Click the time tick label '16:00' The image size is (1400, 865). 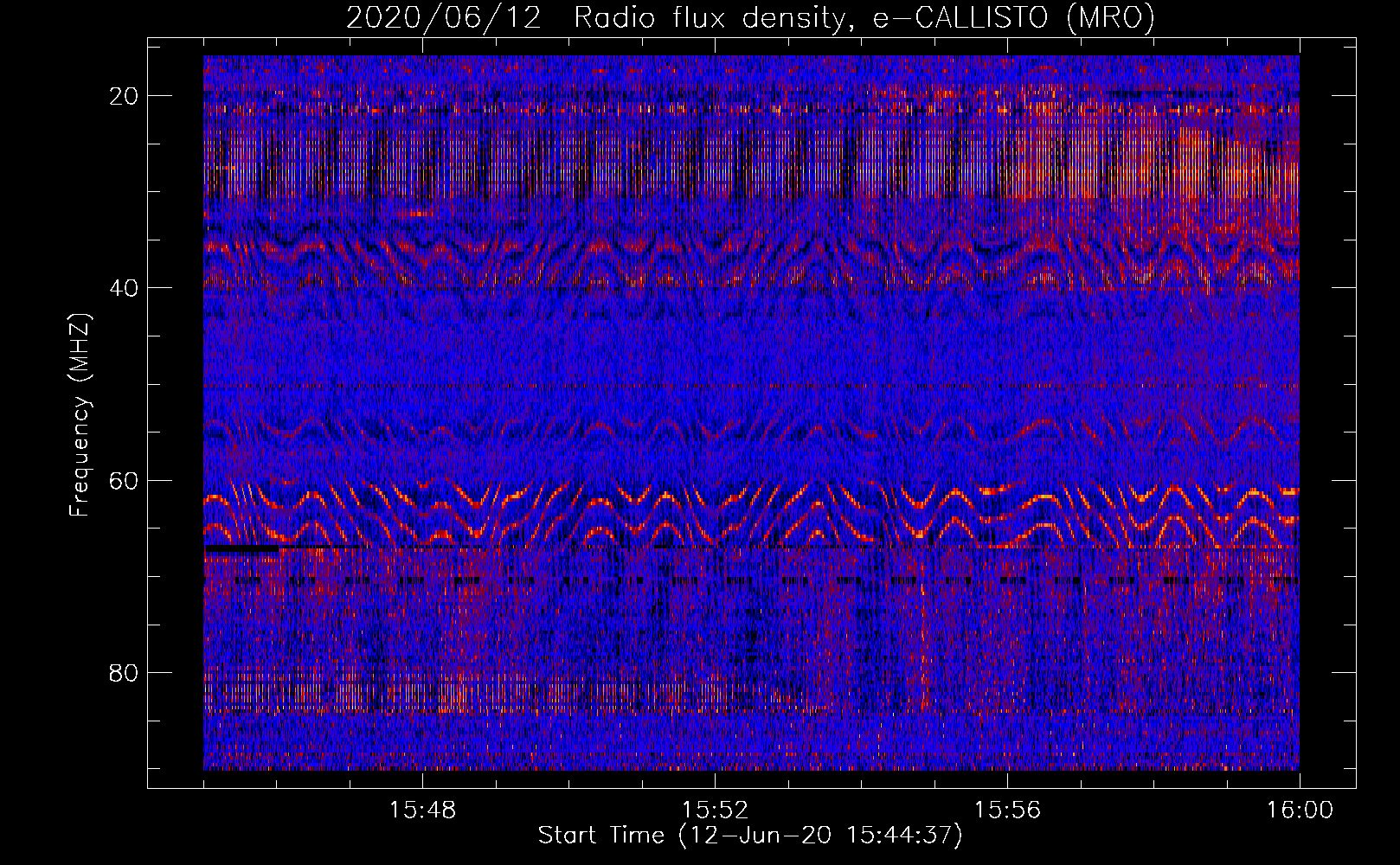point(1300,811)
